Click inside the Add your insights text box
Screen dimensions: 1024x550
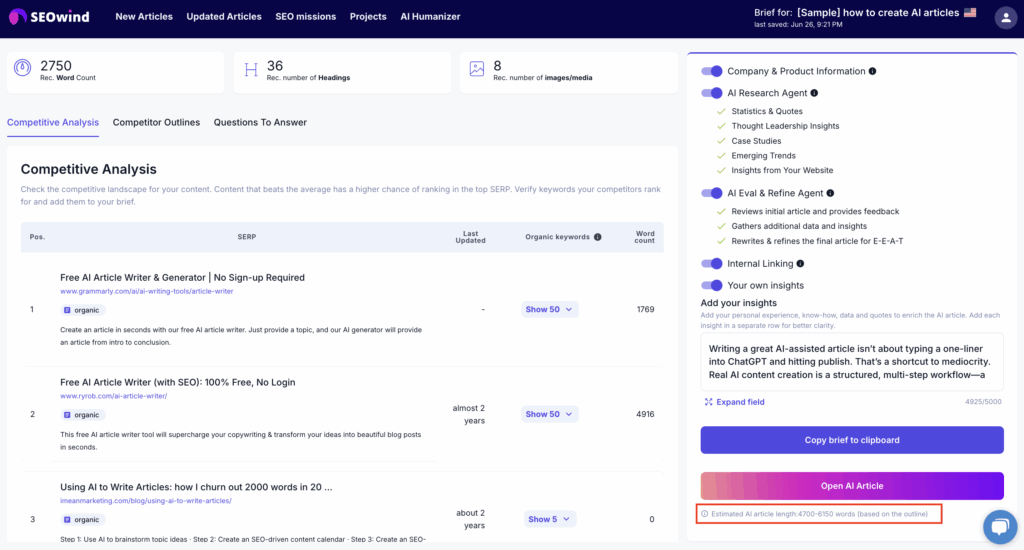[x=852, y=362]
